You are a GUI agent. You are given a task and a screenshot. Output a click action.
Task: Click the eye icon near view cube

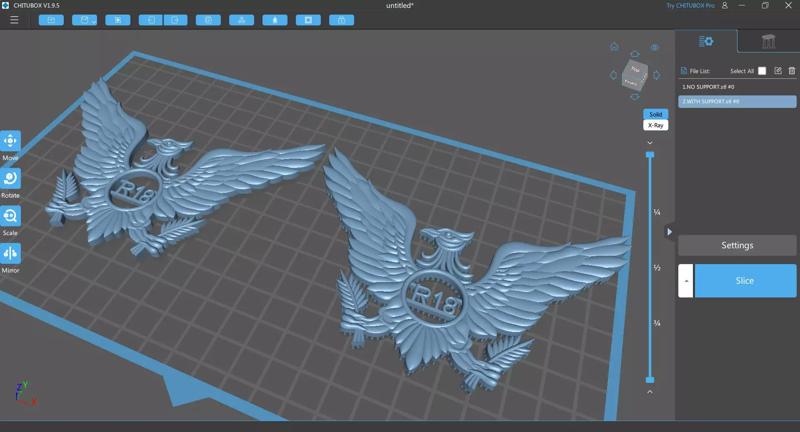pyautogui.click(x=655, y=47)
